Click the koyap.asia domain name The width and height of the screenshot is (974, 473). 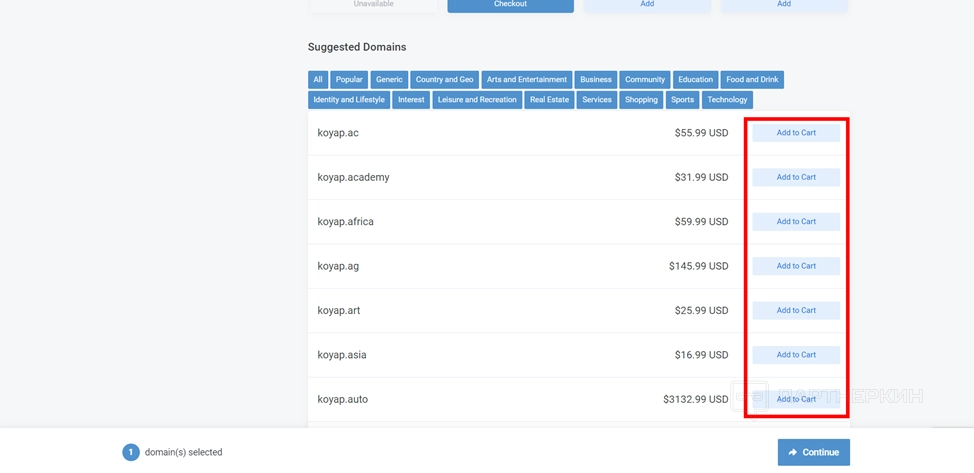click(x=342, y=355)
